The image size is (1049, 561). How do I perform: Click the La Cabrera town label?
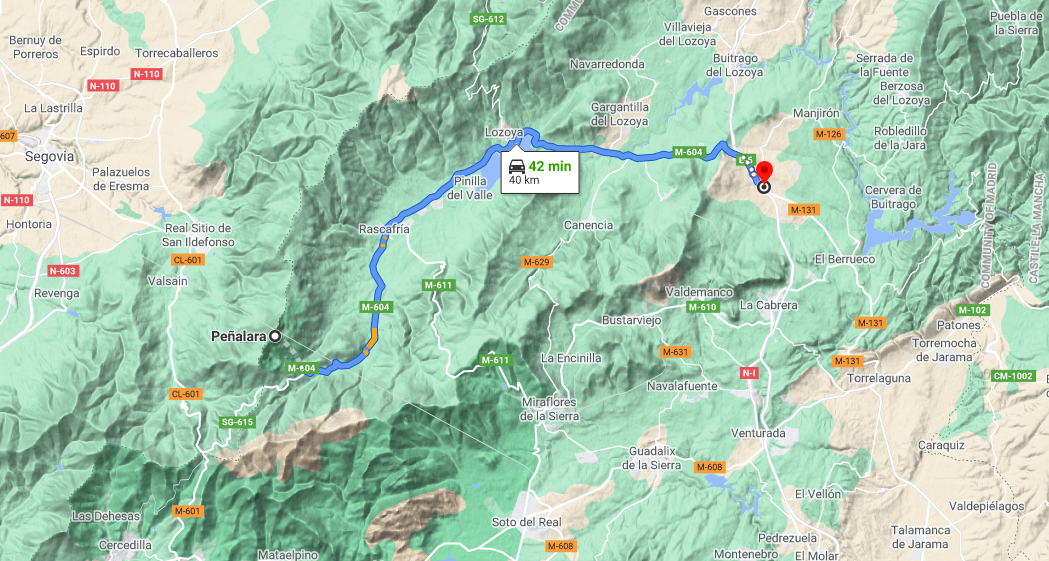pos(769,305)
